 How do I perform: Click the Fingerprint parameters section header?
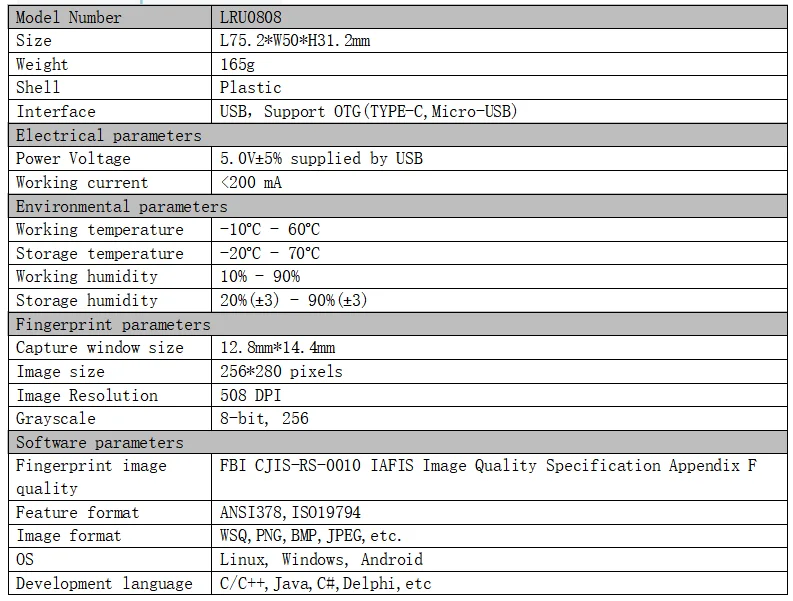pos(398,324)
